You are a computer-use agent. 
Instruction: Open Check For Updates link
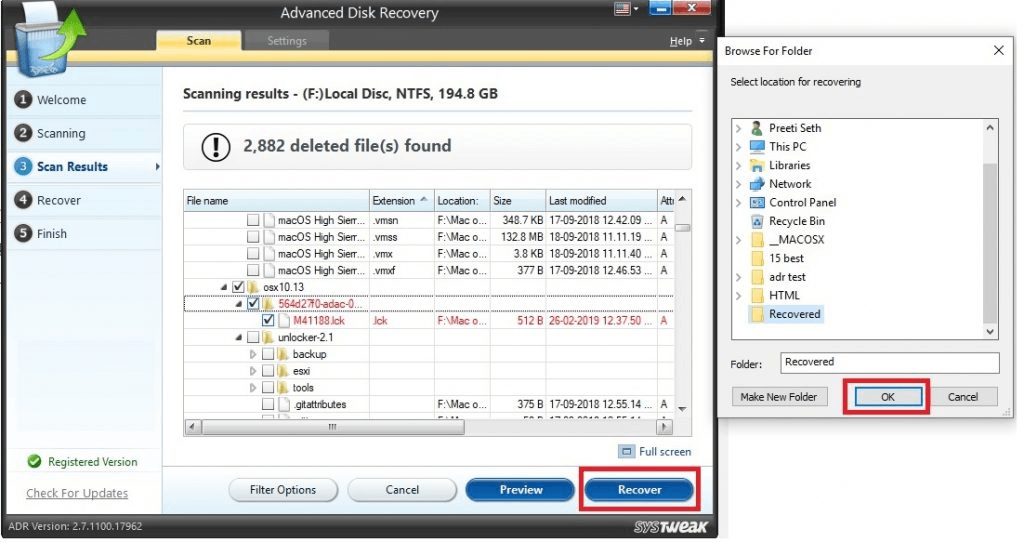pyautogui.click(x=77, y=493)
